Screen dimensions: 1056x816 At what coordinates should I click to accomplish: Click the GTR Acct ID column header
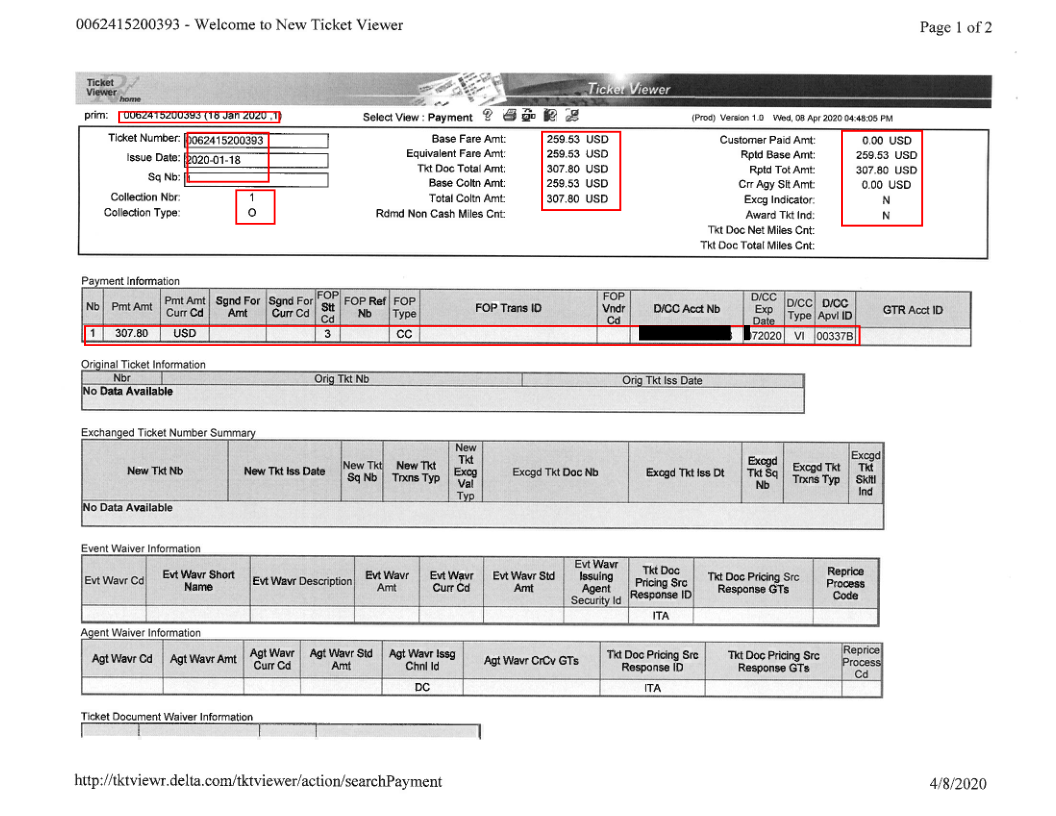click(912, 309)
